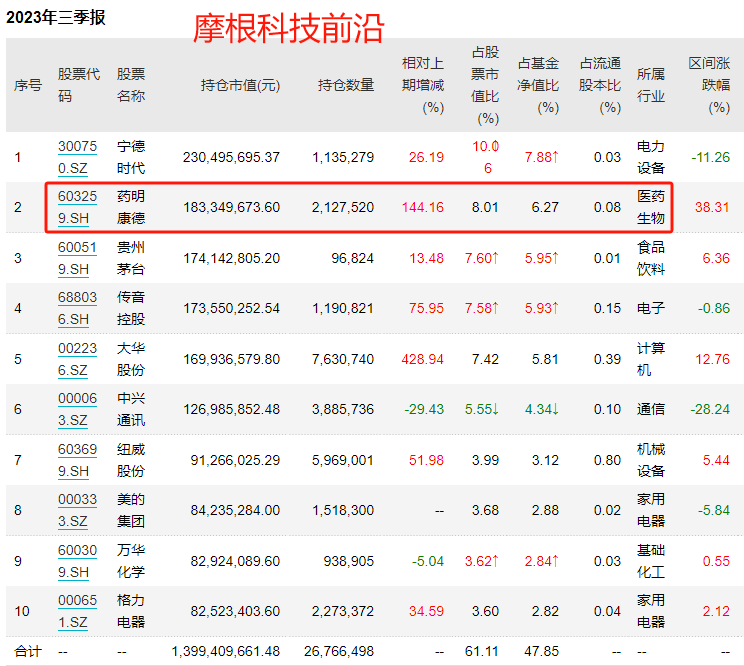Image resolution: width=744 pixels, height=666 pixels.
Task: Click market value 126,985,852.48
Action: 232,409
